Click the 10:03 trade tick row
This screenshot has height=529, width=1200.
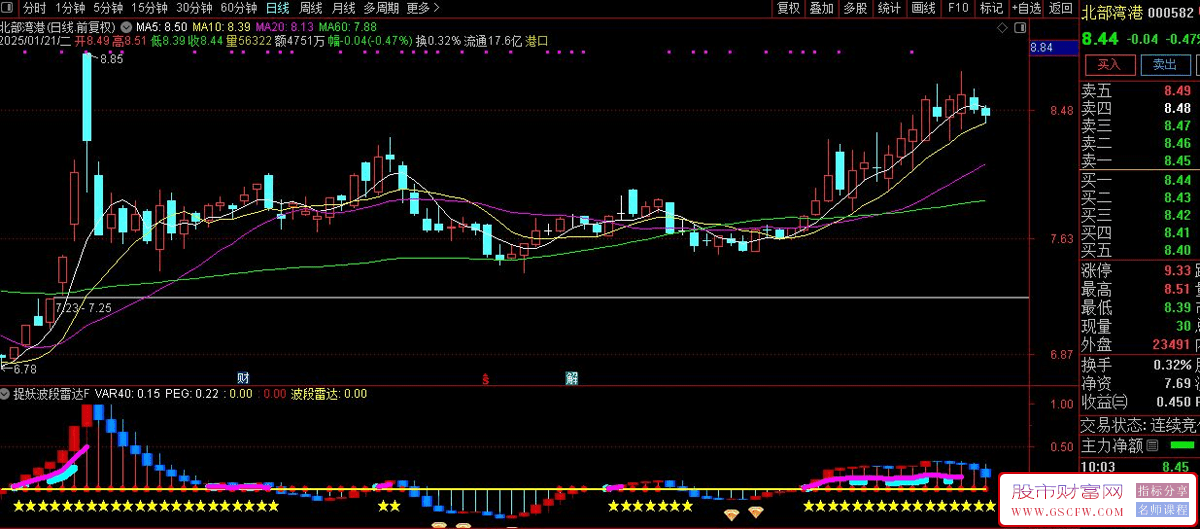1139,466
